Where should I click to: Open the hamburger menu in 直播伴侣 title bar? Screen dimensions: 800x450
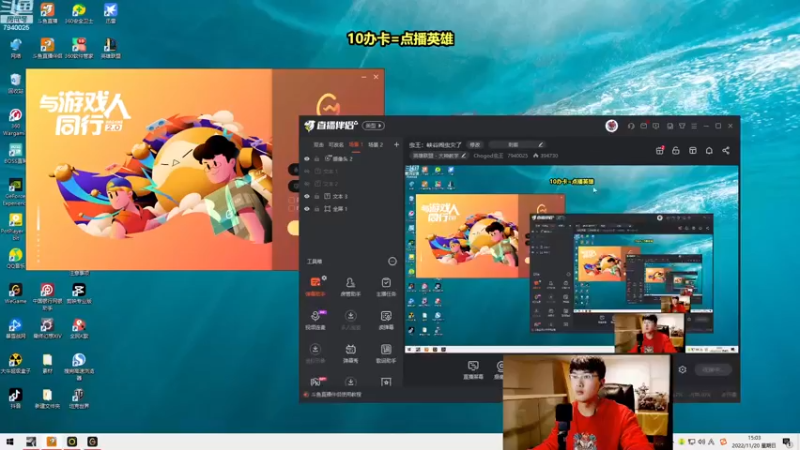(694, 126)
